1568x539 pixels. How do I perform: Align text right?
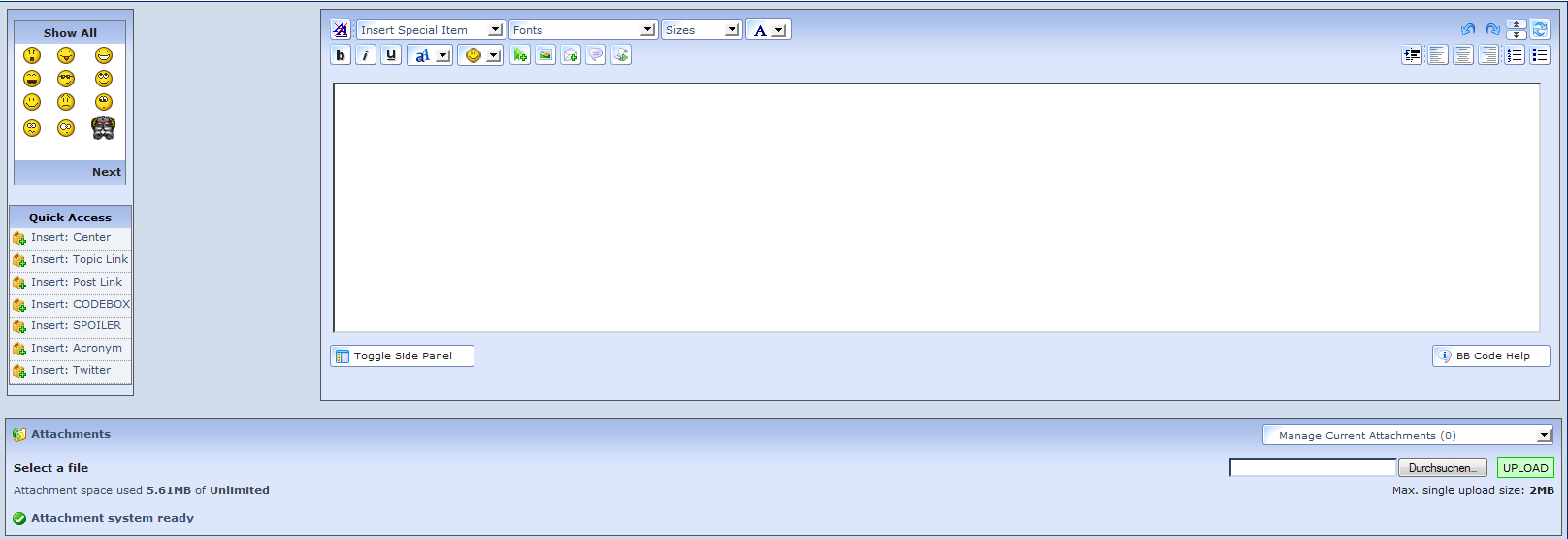(x=1488, y=55)
